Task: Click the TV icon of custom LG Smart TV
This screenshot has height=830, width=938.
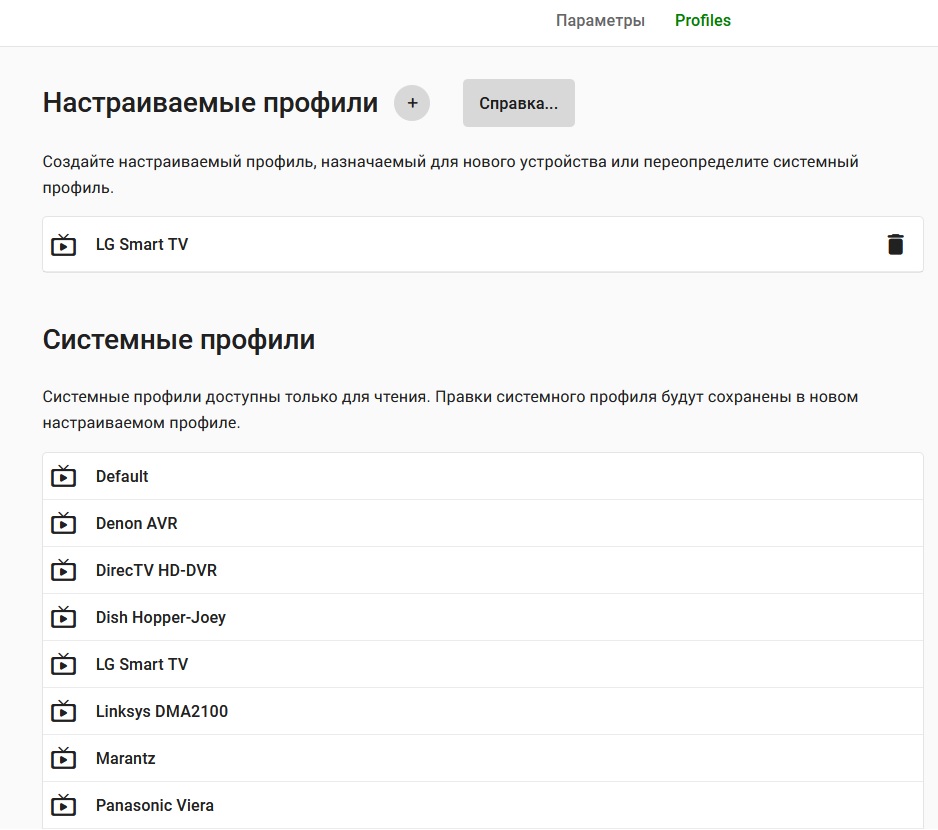Action: 64,244
